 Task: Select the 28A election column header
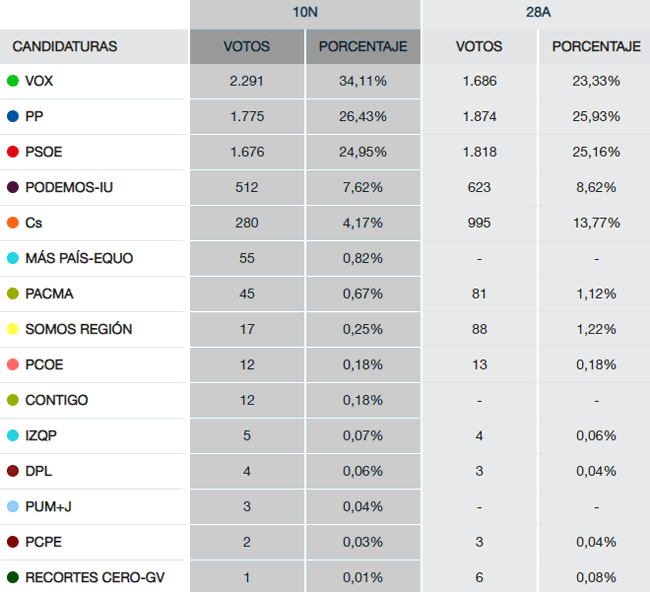536,14
